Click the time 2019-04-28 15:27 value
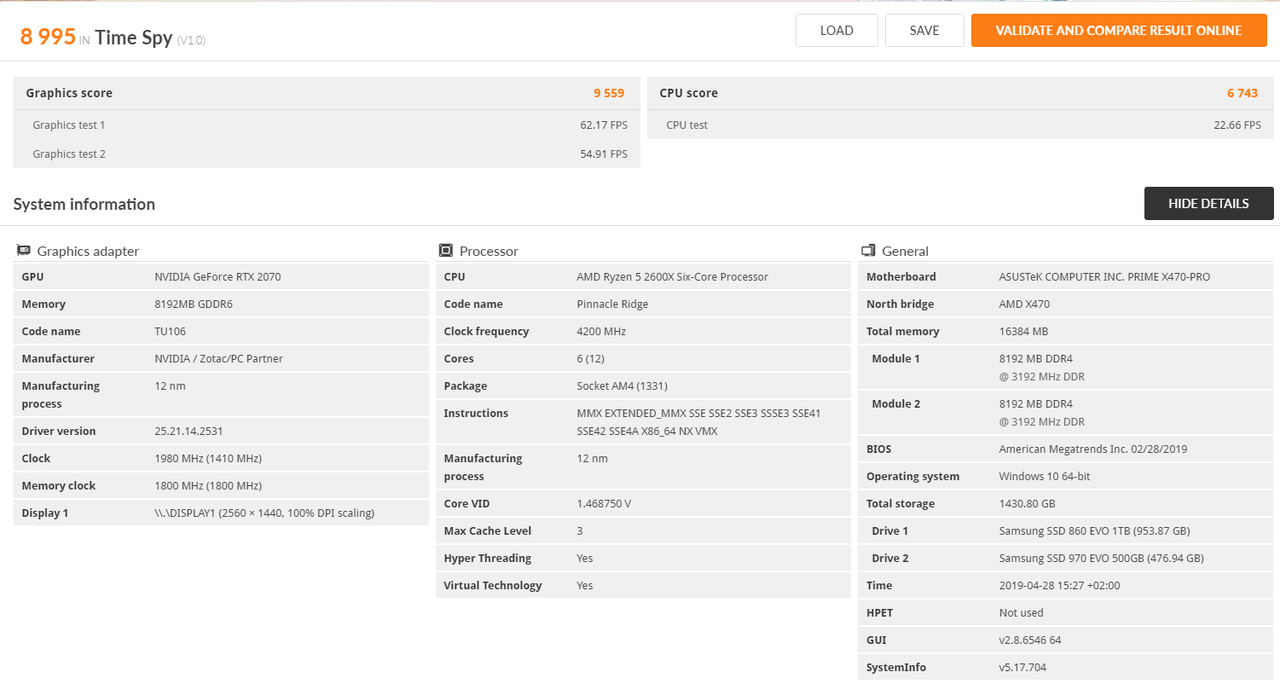This screenshot has width=1280, height=684. coord(1059,585)
